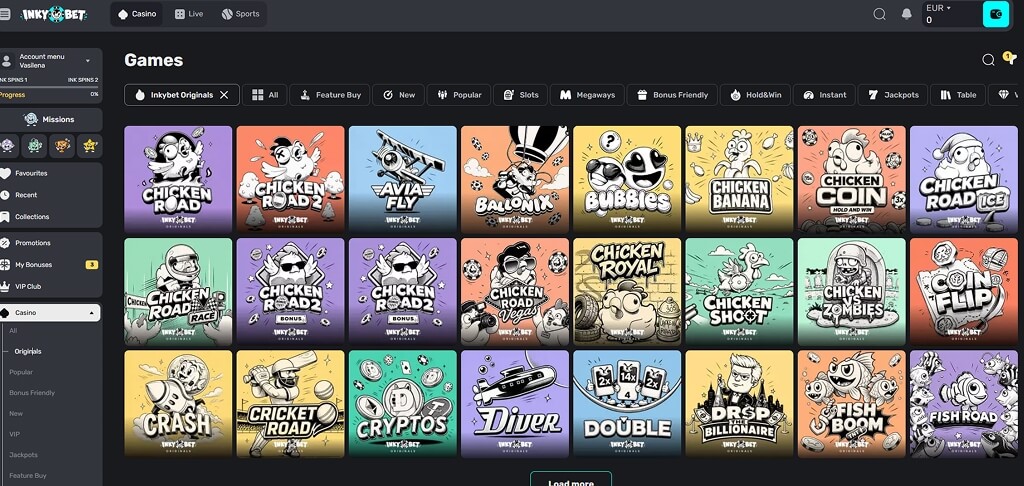Select the Megaways filter chip
1024x486 pixels.
tap(587, 95)
